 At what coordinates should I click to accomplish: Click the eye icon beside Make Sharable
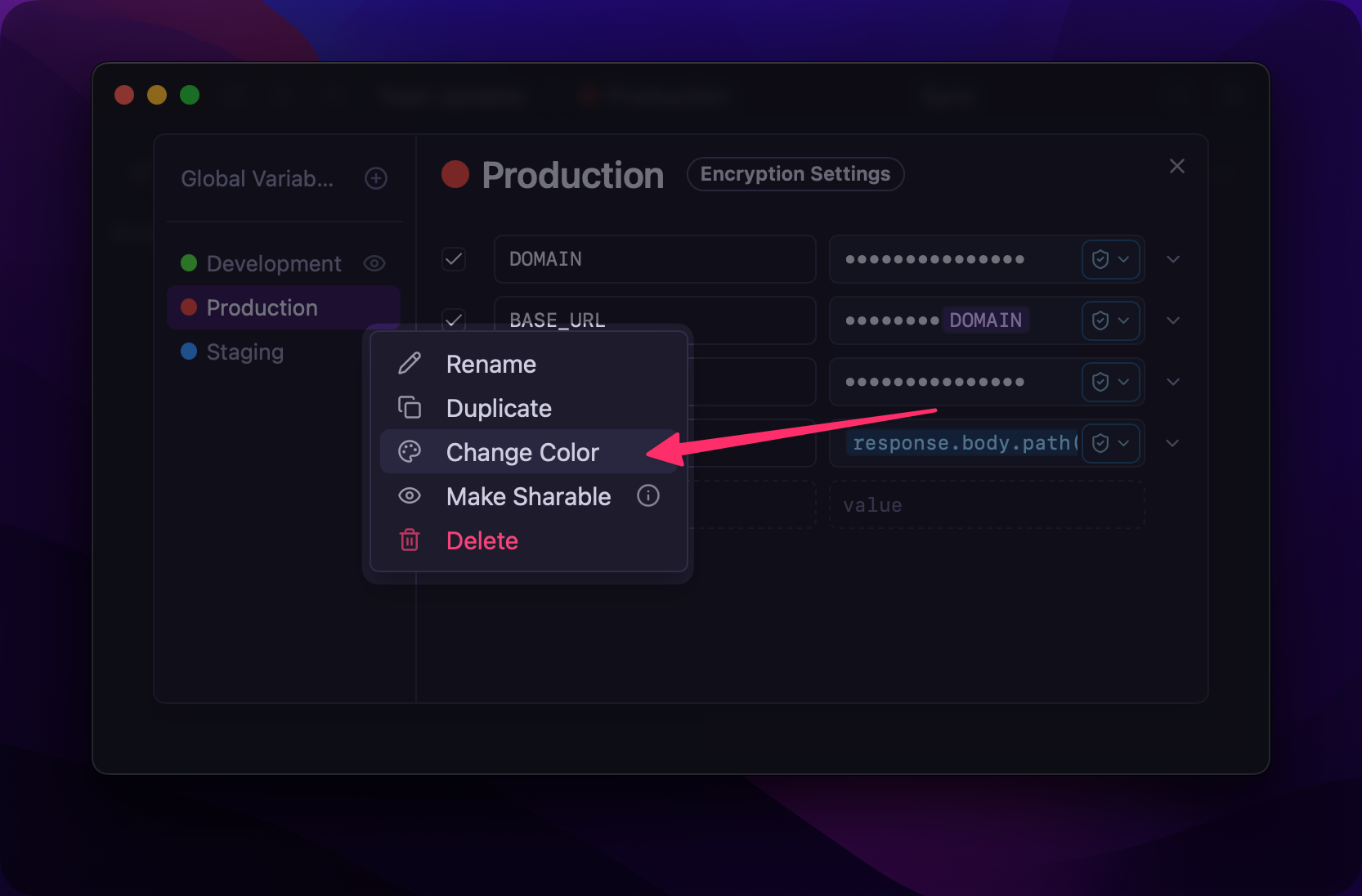coord(410,495)
